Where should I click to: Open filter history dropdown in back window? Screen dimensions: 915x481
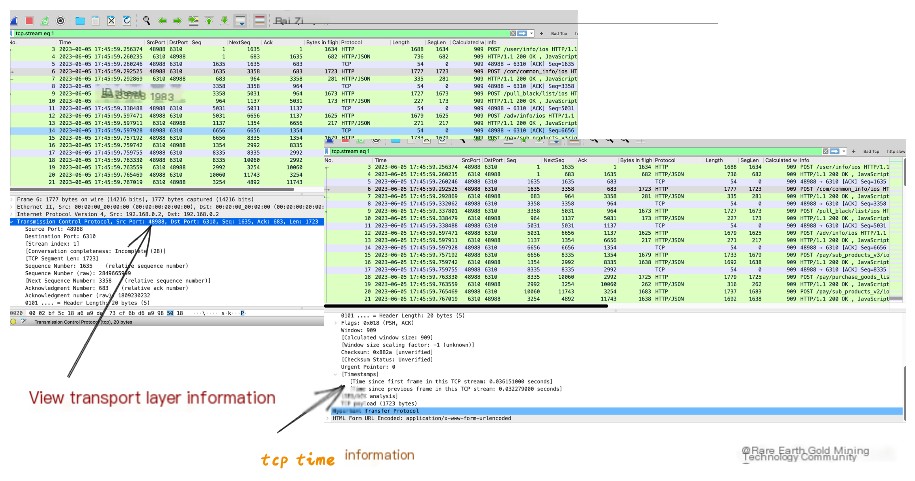(531, 33)
